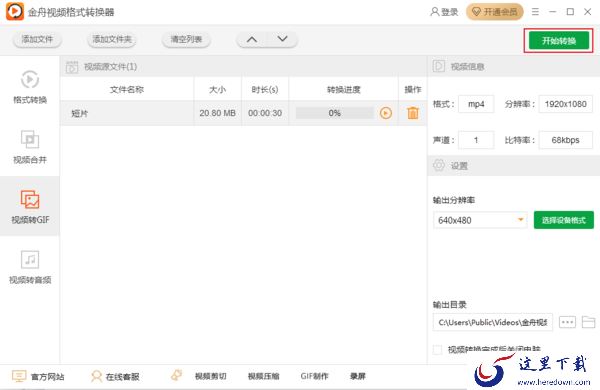Click the headset icon beside 在线客服
Screen dimensions: 600x390
pyautogui.click(x=96, y=376)
